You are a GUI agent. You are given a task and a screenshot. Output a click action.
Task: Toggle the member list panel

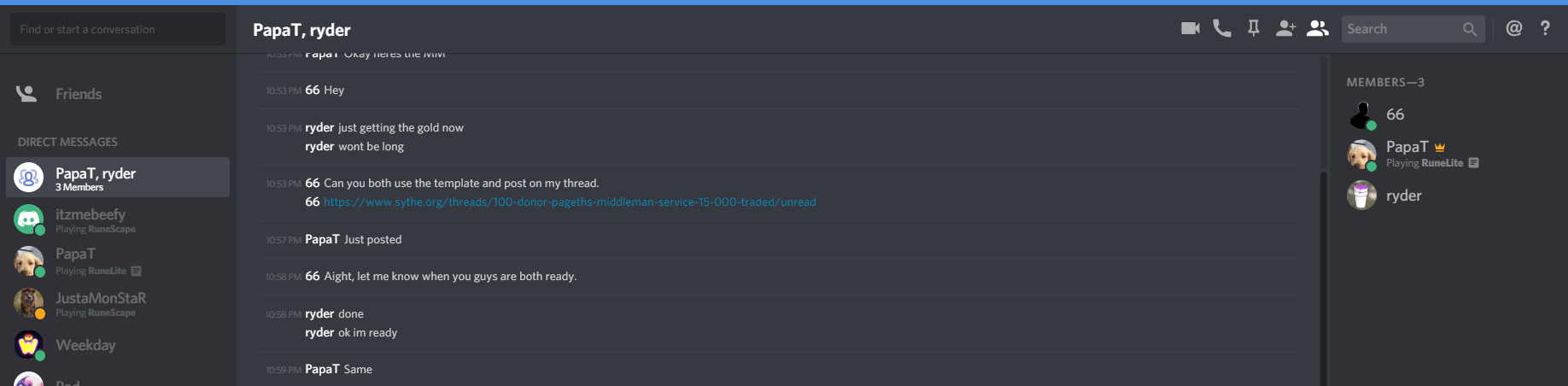1318,28
